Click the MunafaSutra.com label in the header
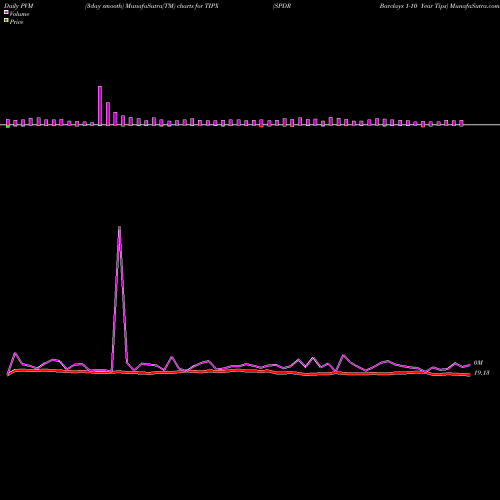Image resolution: width=500 pixels, height=500 pixels. click(x=474, y=6)
